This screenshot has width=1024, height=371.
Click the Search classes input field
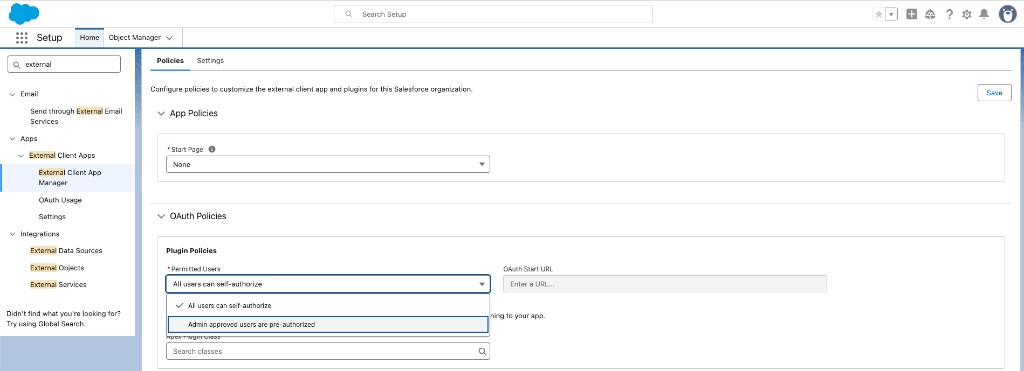tap(328, 351)
